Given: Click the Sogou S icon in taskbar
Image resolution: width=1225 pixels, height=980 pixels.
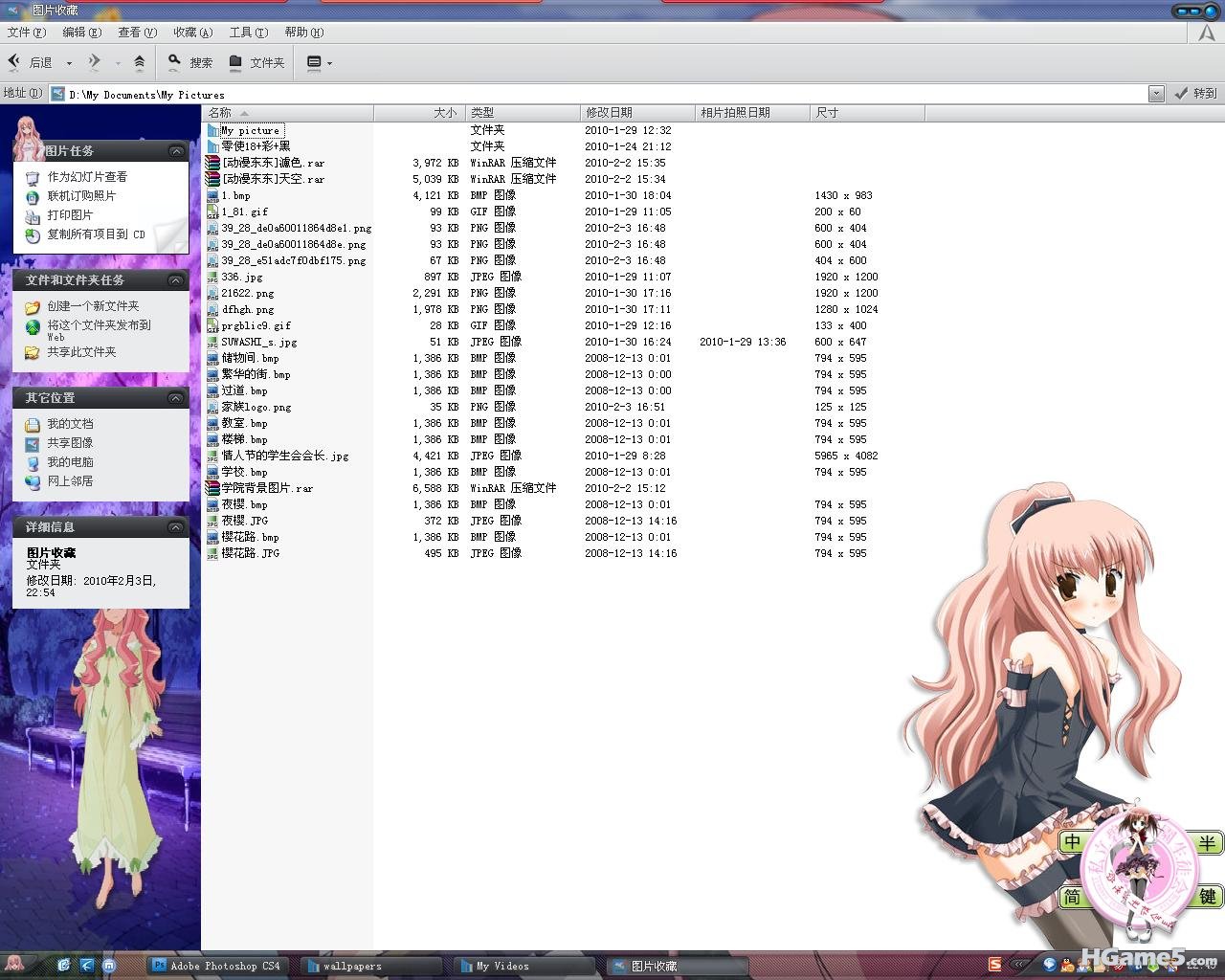Looking at the screenshot, I should 995,965.
